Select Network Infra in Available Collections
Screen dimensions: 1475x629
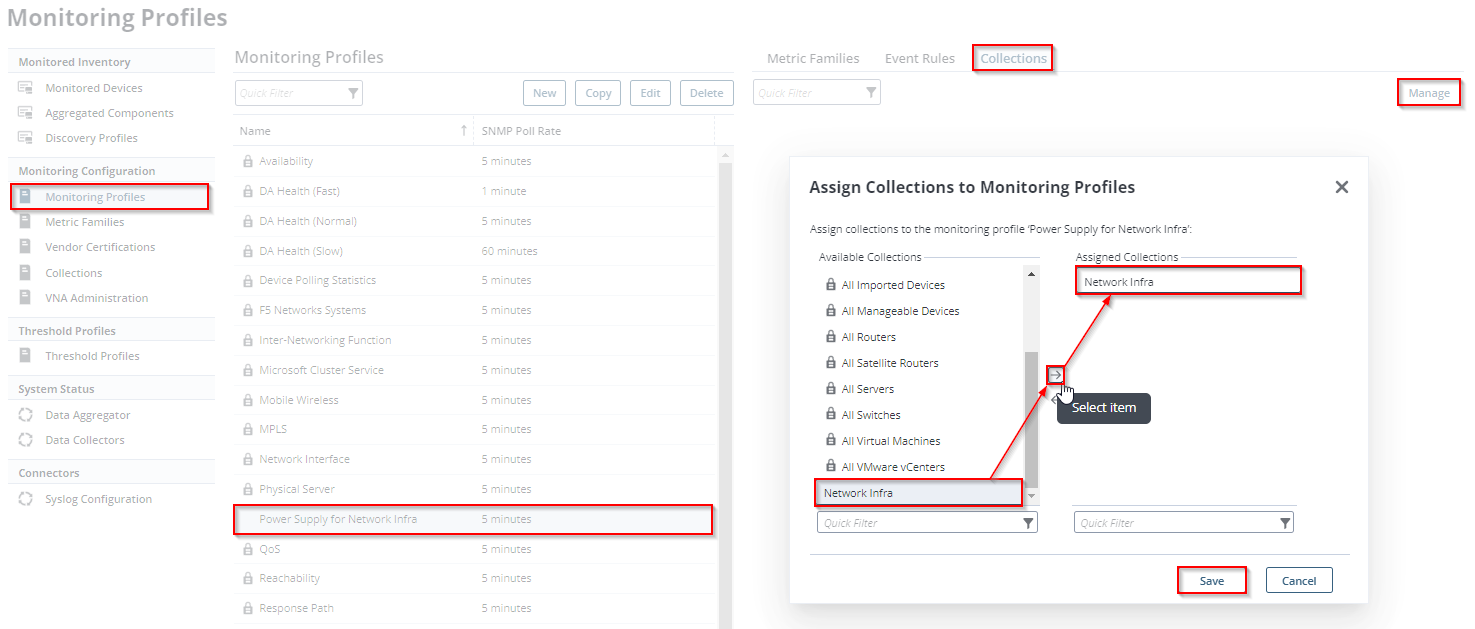(918, 493)
